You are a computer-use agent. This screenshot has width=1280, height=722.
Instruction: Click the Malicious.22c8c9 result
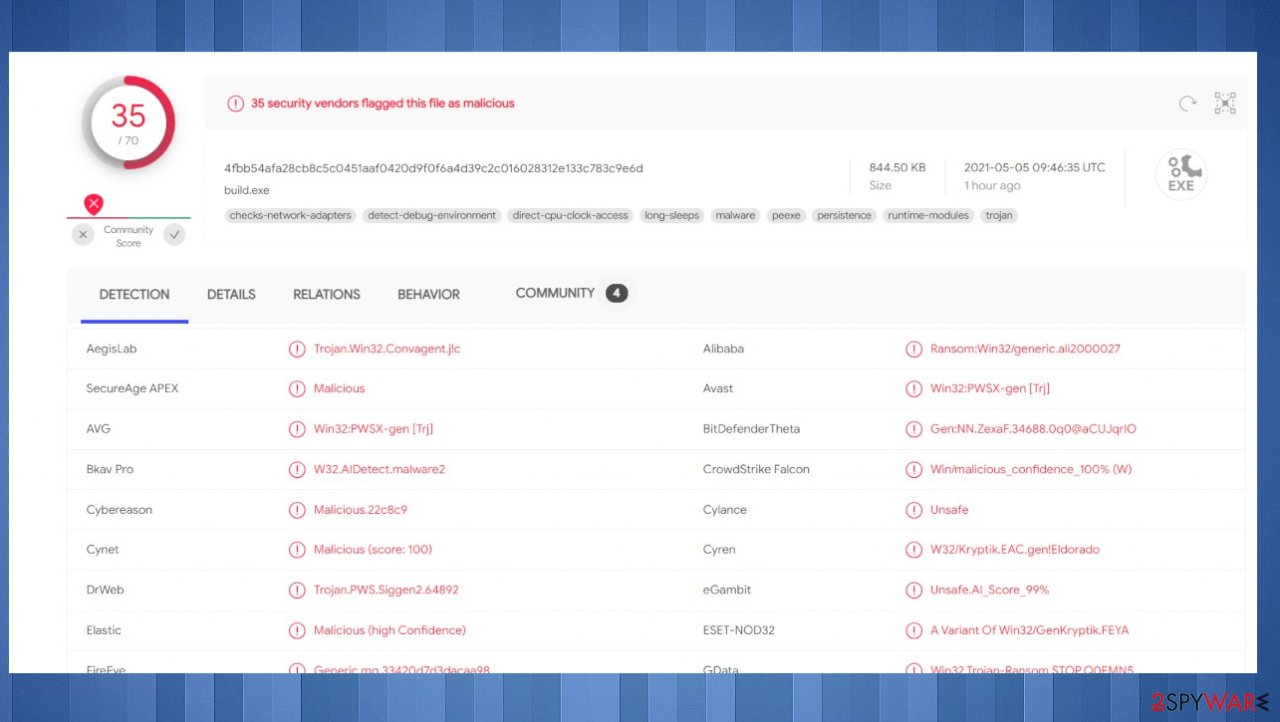360,510
